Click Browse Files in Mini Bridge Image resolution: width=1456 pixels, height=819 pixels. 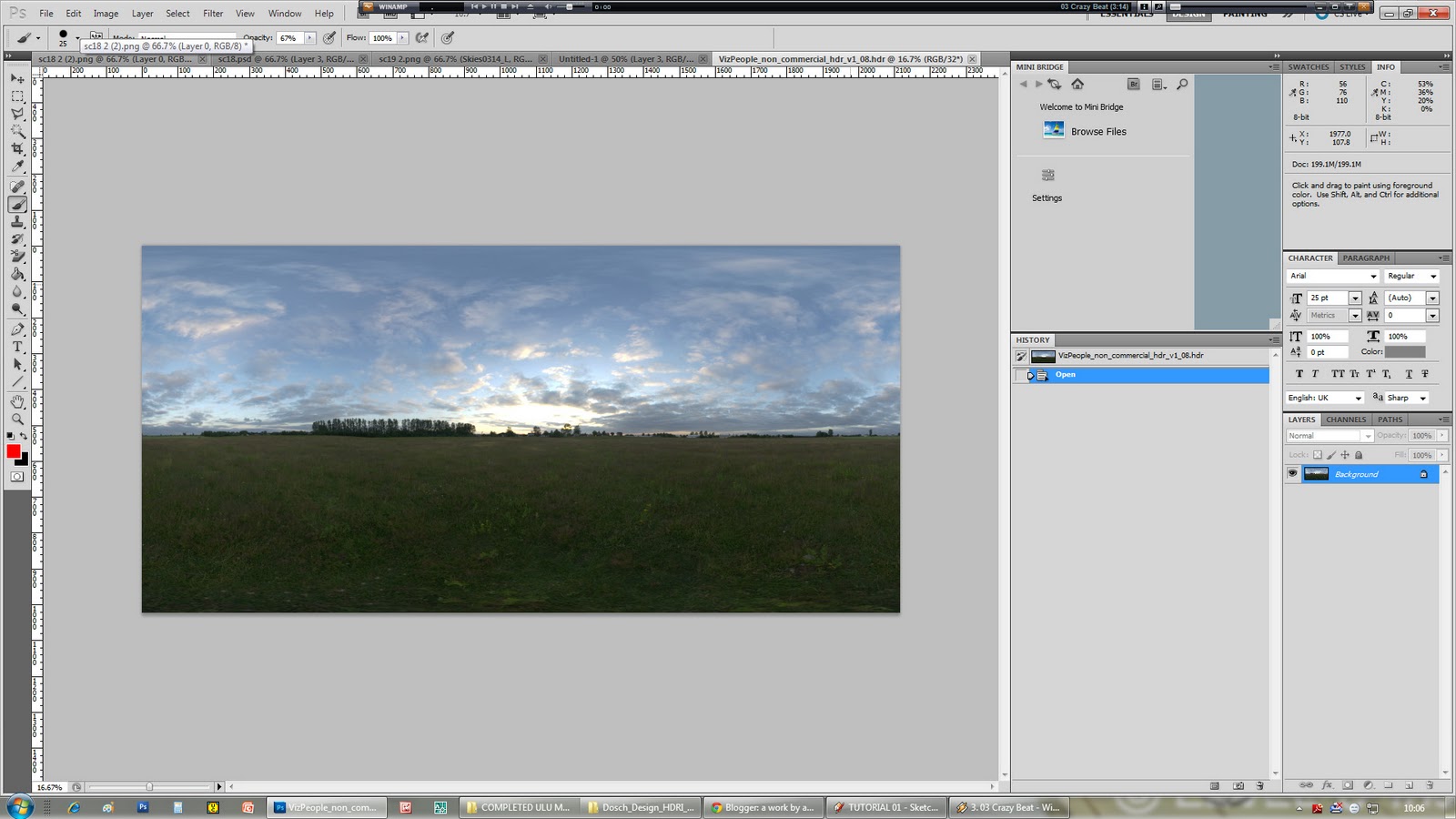(1097, 131)
